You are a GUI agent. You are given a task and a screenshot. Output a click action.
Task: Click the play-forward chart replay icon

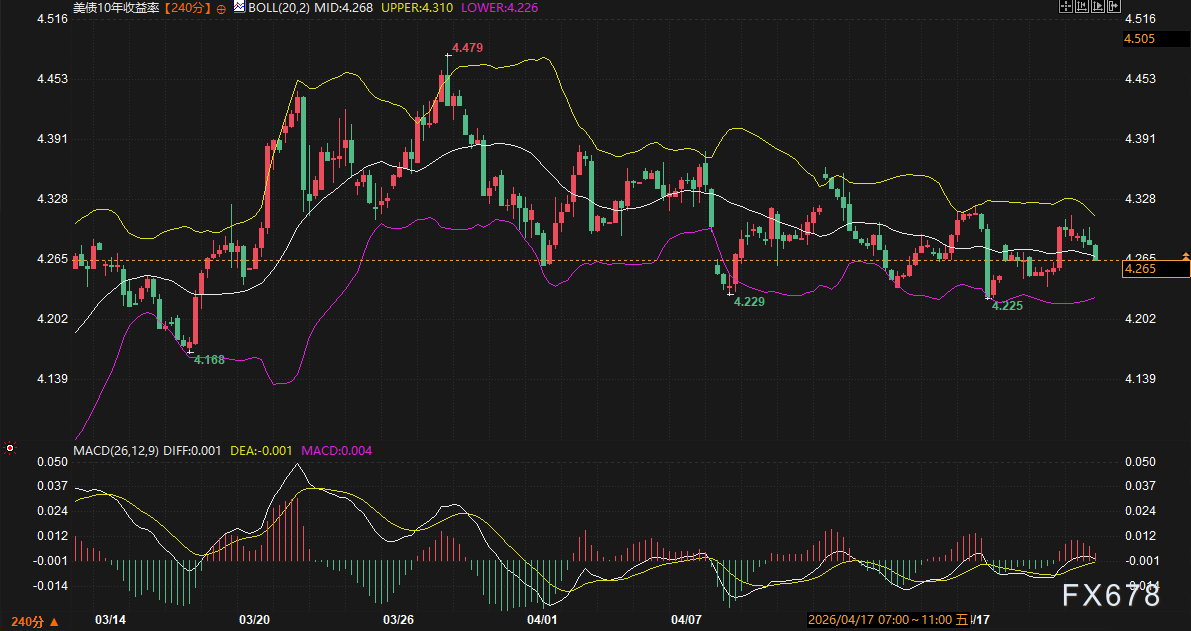(x=1098, y=7)
